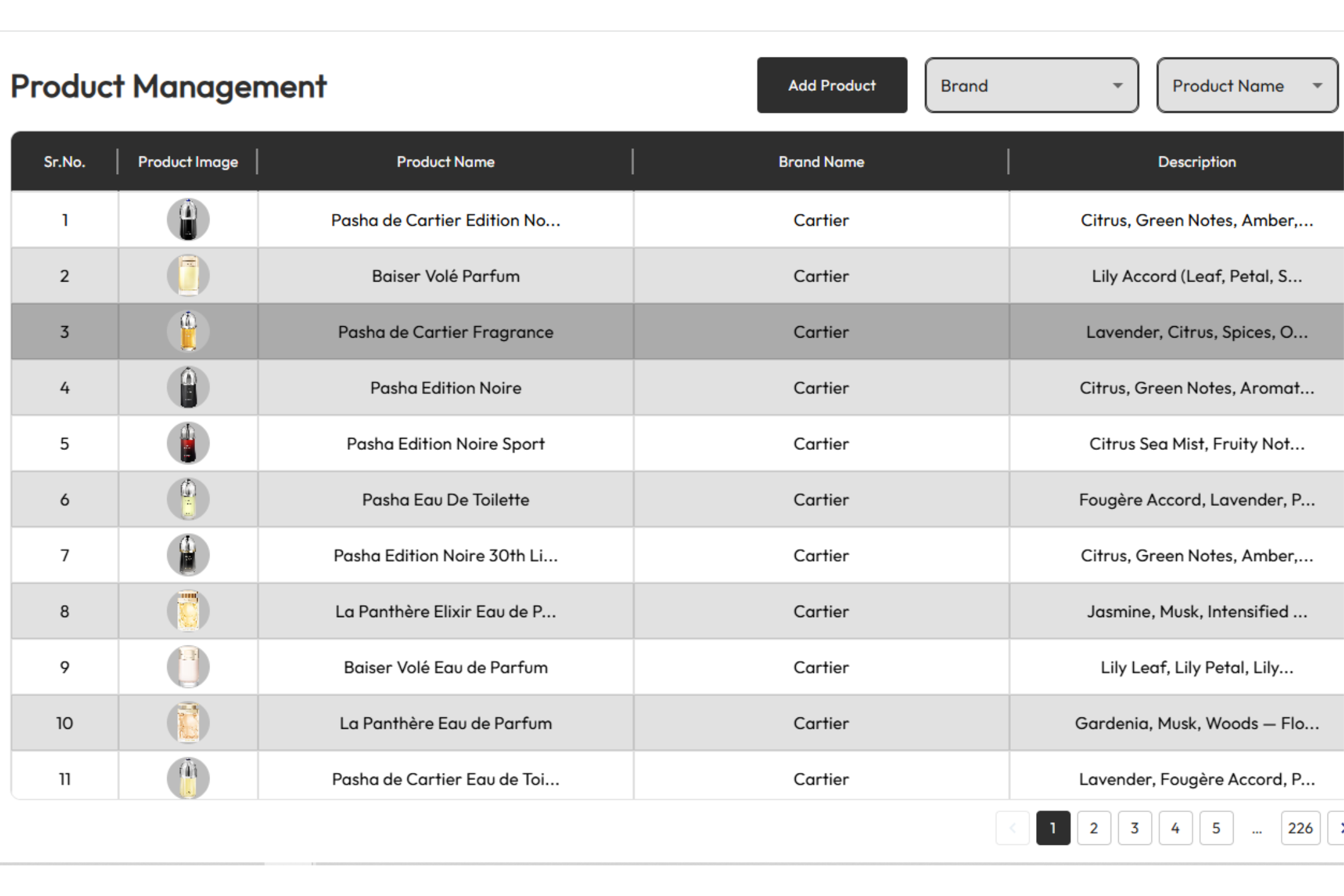This screenshot has width=1344, height=896.
Task: Click the Product Image column header
Action: click(188, 162)
